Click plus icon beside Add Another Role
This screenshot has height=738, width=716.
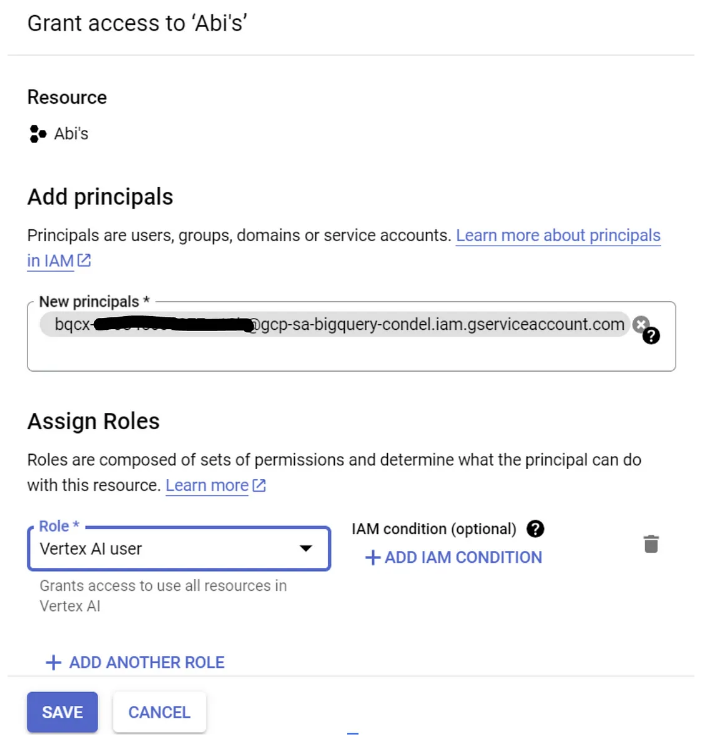(54, 662)
